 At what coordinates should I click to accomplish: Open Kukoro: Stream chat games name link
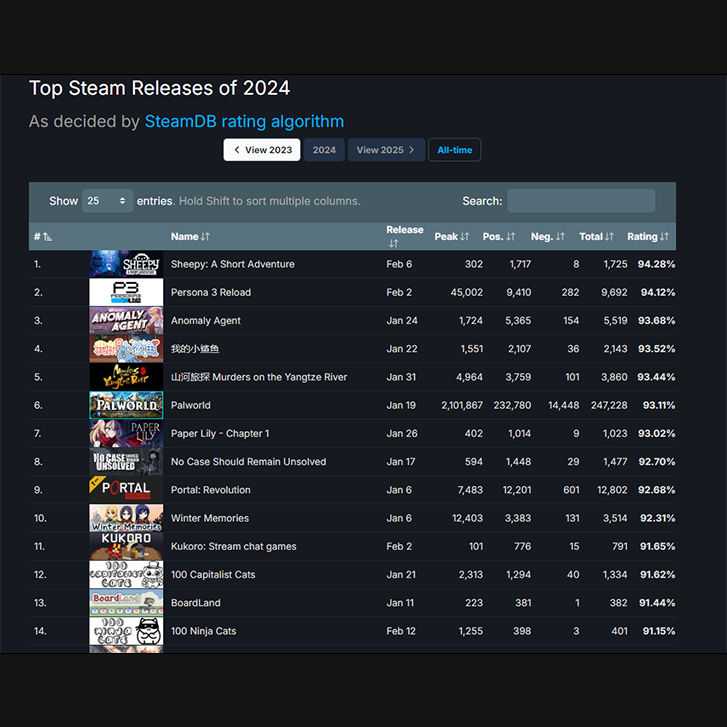point(234,547)
